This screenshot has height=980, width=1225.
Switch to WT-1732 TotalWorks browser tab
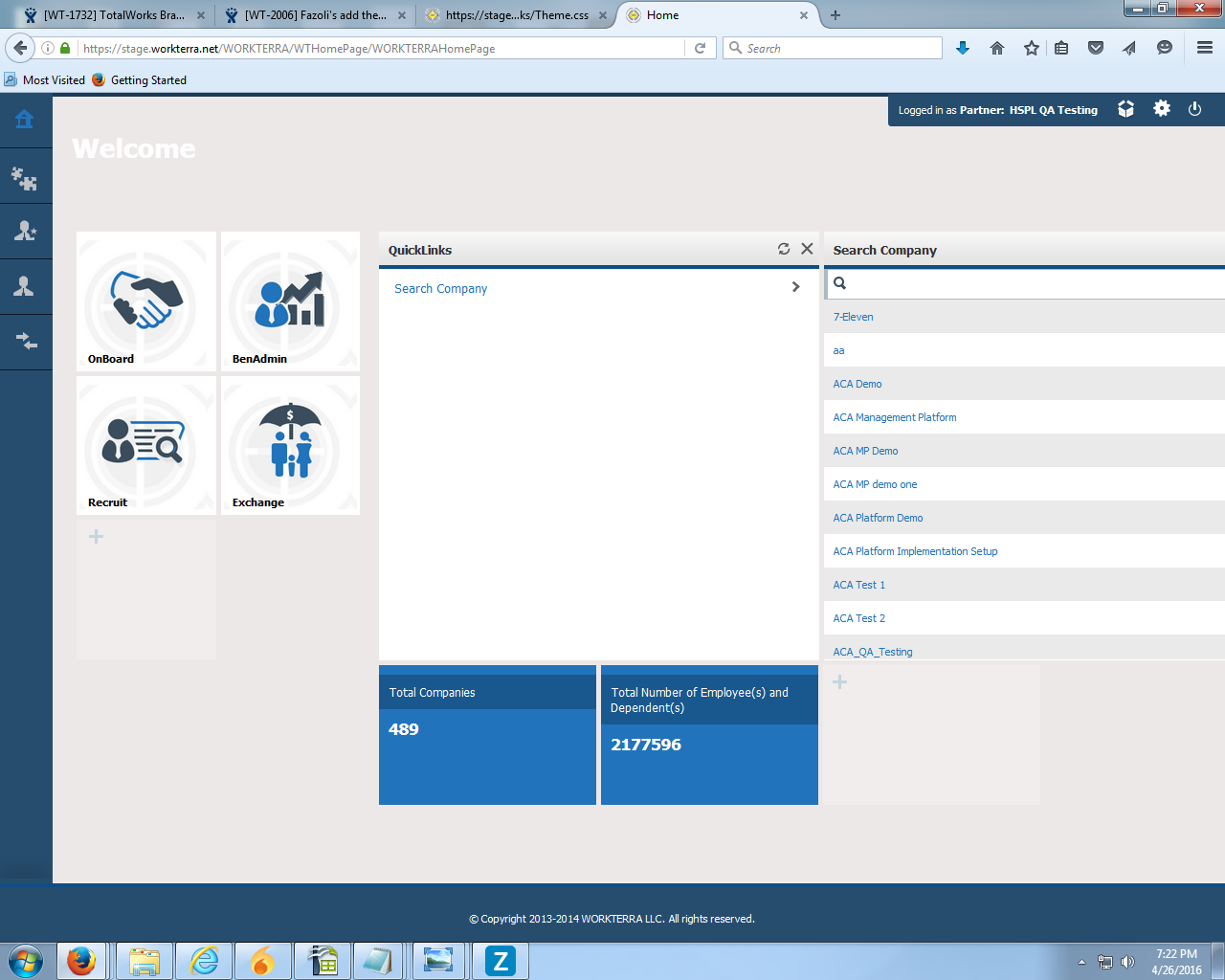(x=113, y=15)
